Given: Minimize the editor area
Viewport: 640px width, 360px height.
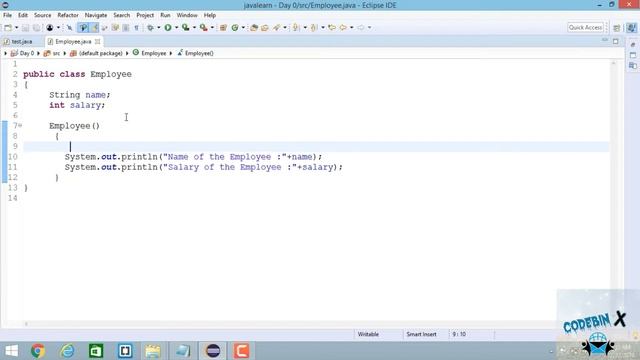Looking at the screenshot, I should point(605,41).
